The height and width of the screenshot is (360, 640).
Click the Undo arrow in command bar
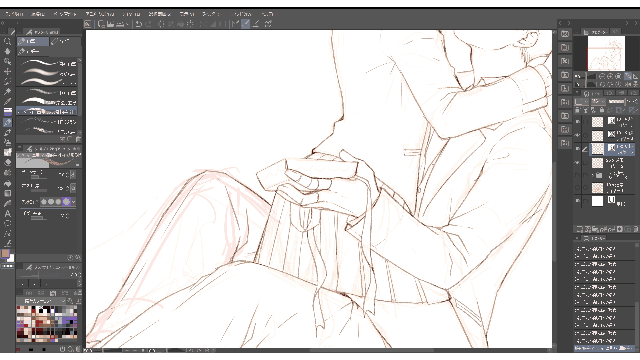coord(139,24)
